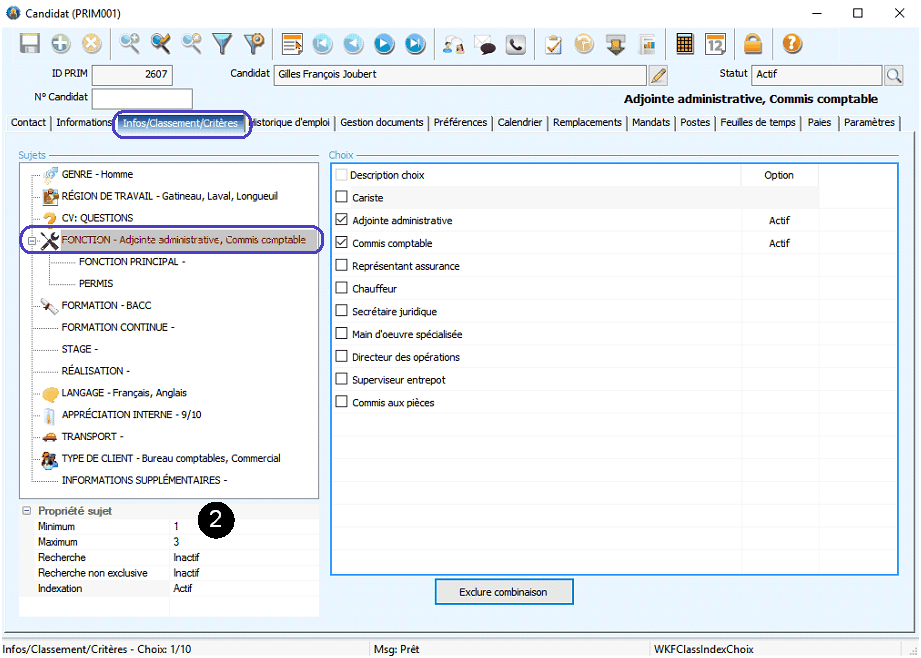Collapse the Propriété sujet section
The image size is (921, 658).
27,511
